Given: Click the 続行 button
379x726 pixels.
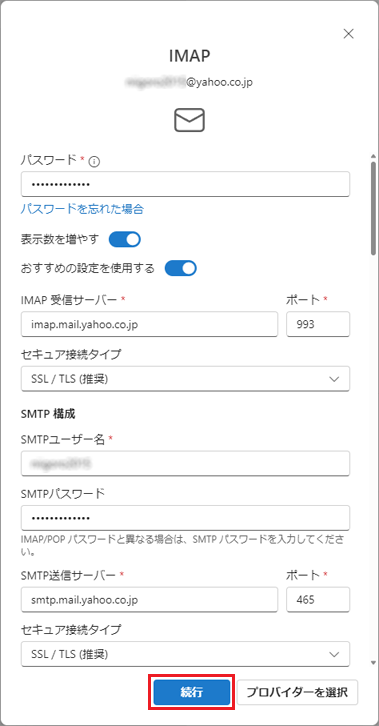Looking at the screenshot, I should pos(192,693).
